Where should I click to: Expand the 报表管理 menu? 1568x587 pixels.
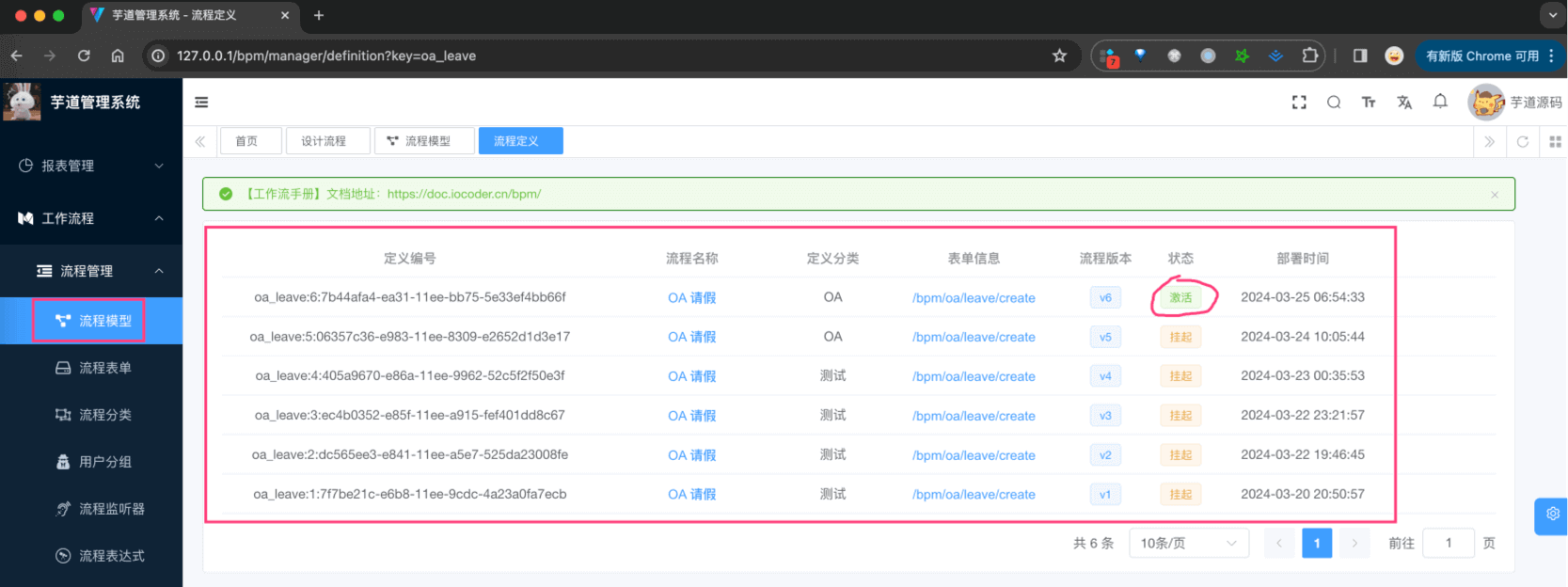click(91, 166)
